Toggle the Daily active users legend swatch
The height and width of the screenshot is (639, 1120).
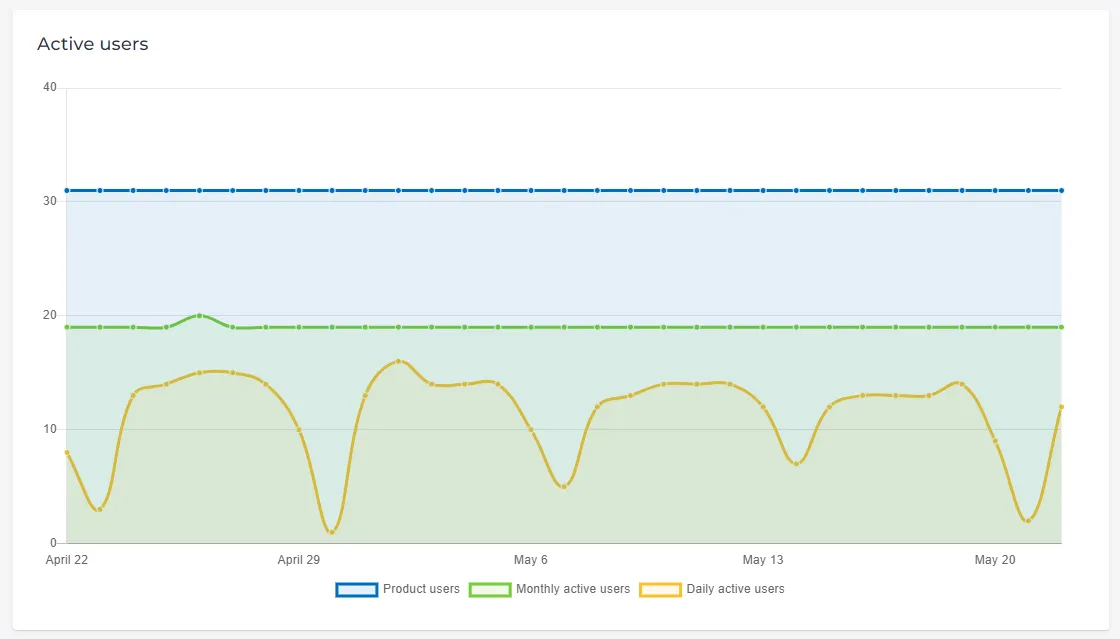click(x=660, y=590)
